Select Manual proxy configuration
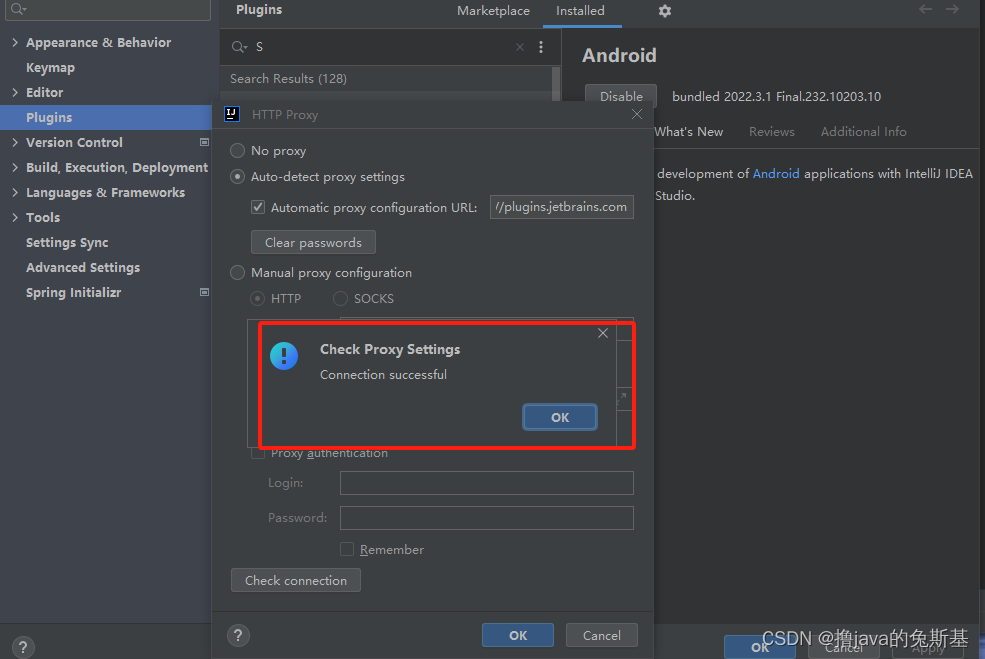Image resolution: width=985 pixels, height=659 pixels. [237, 273]
